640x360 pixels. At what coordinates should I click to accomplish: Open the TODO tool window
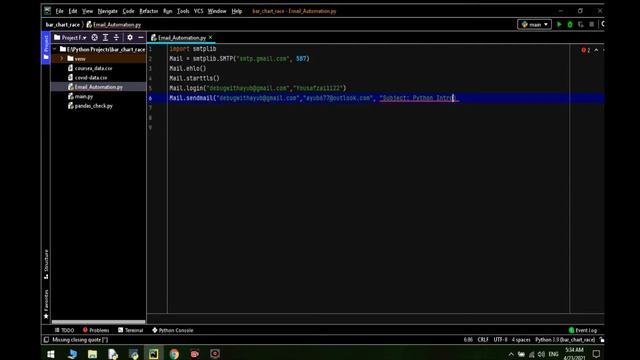click(x=64, y=330)
